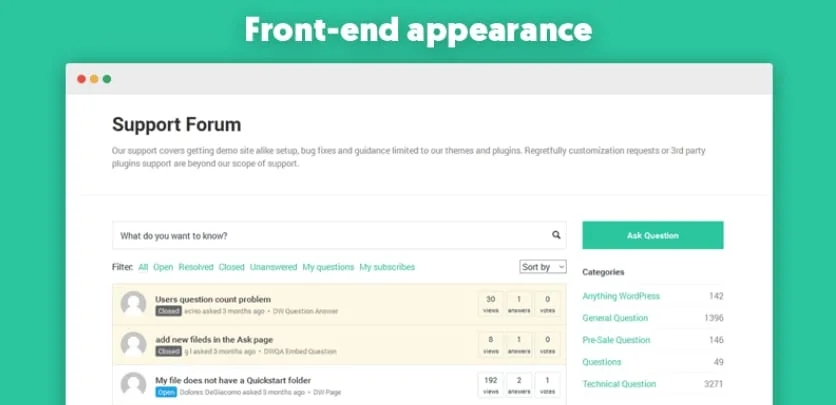Click the red window dot
The width and height of the screenshot is (836, 405).
(x=82, y=79)
